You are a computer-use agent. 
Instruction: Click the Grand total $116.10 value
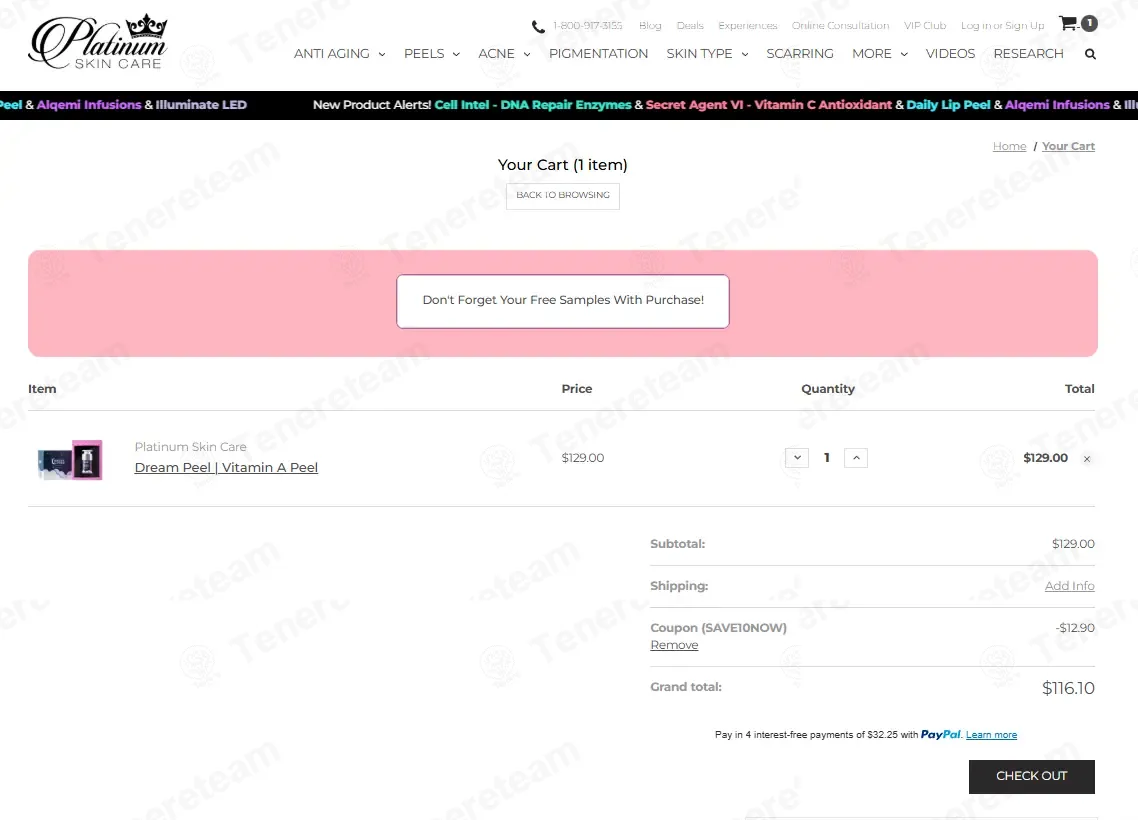1068,688
